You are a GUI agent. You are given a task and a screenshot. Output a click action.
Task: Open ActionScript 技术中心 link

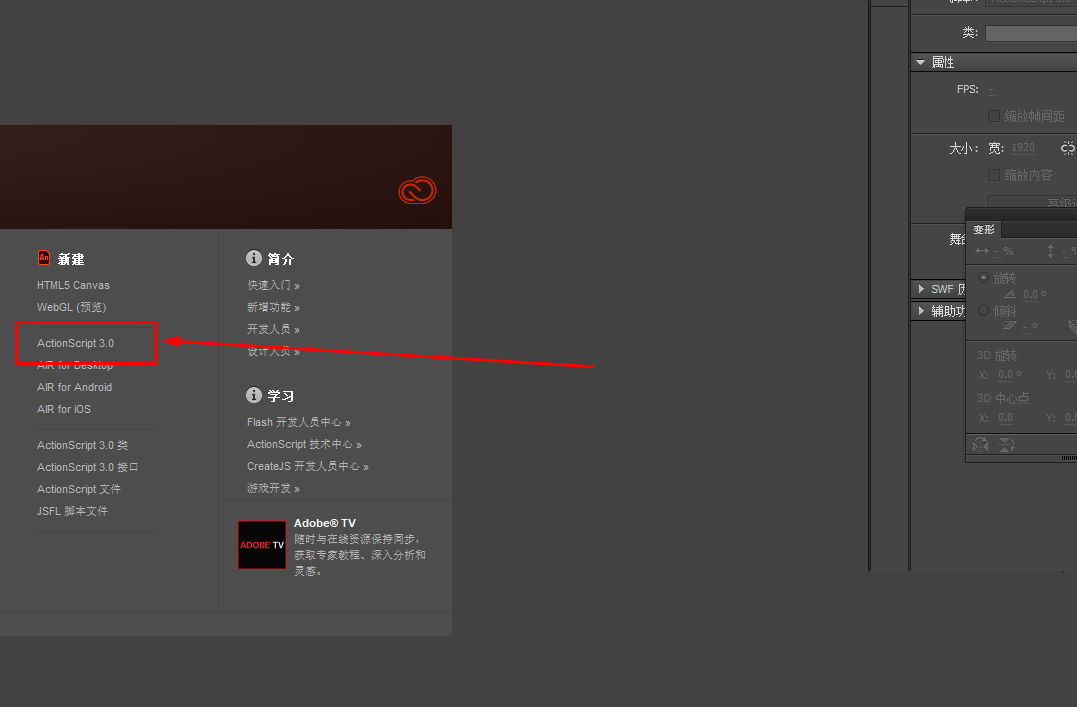point(304,445)
